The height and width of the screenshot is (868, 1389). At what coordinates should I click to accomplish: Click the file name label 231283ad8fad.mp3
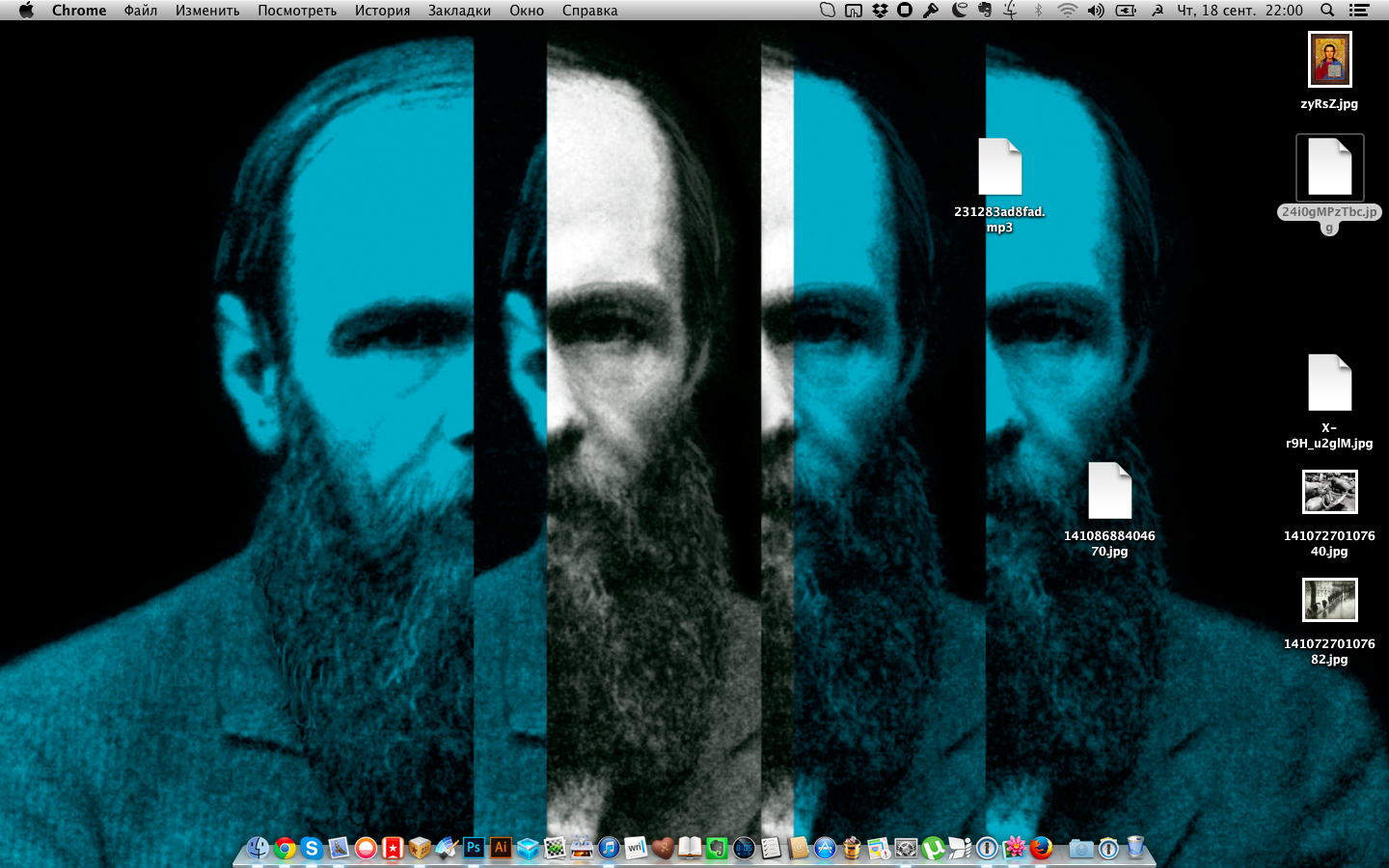(999, 220)
